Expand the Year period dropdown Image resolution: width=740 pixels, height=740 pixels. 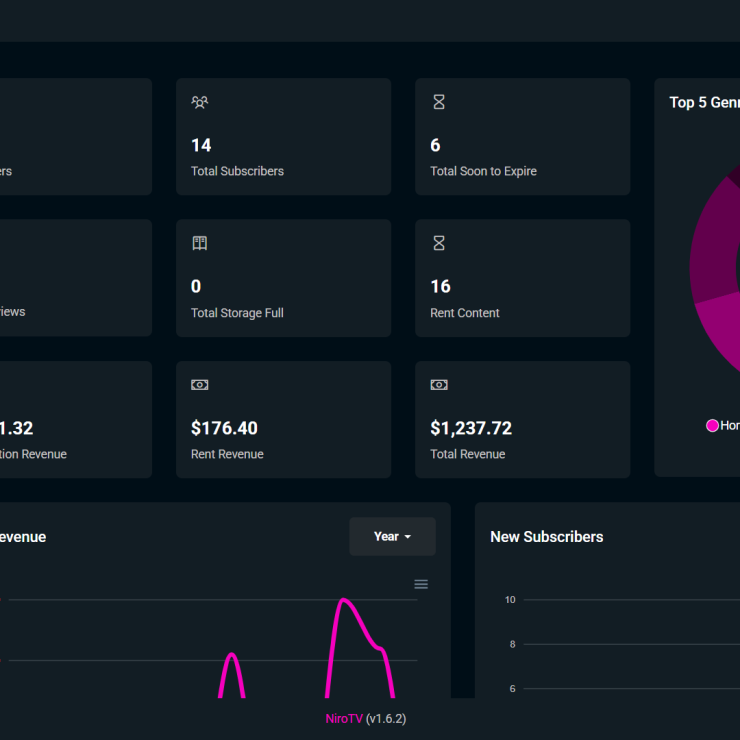click(x=392, y=537)
